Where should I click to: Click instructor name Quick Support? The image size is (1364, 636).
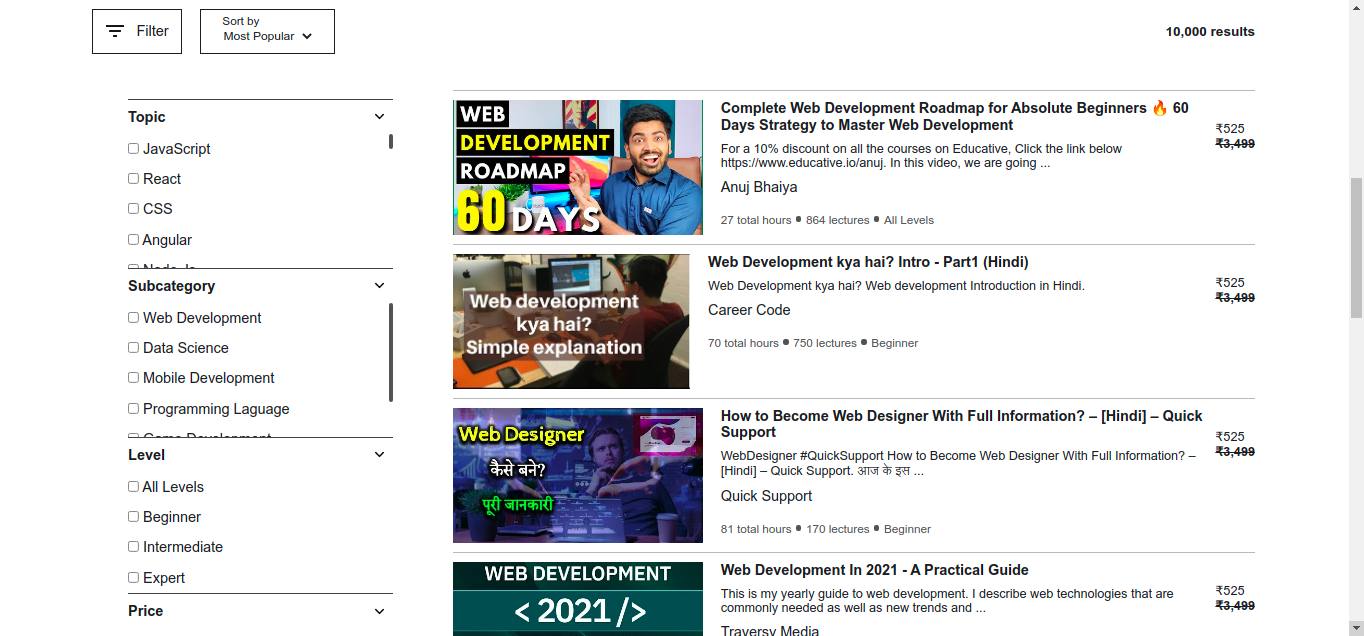766,496
